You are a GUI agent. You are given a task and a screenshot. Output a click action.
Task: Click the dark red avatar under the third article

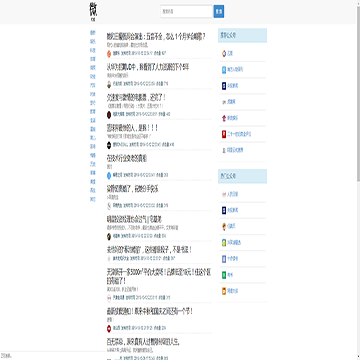[x=109, y=114]
